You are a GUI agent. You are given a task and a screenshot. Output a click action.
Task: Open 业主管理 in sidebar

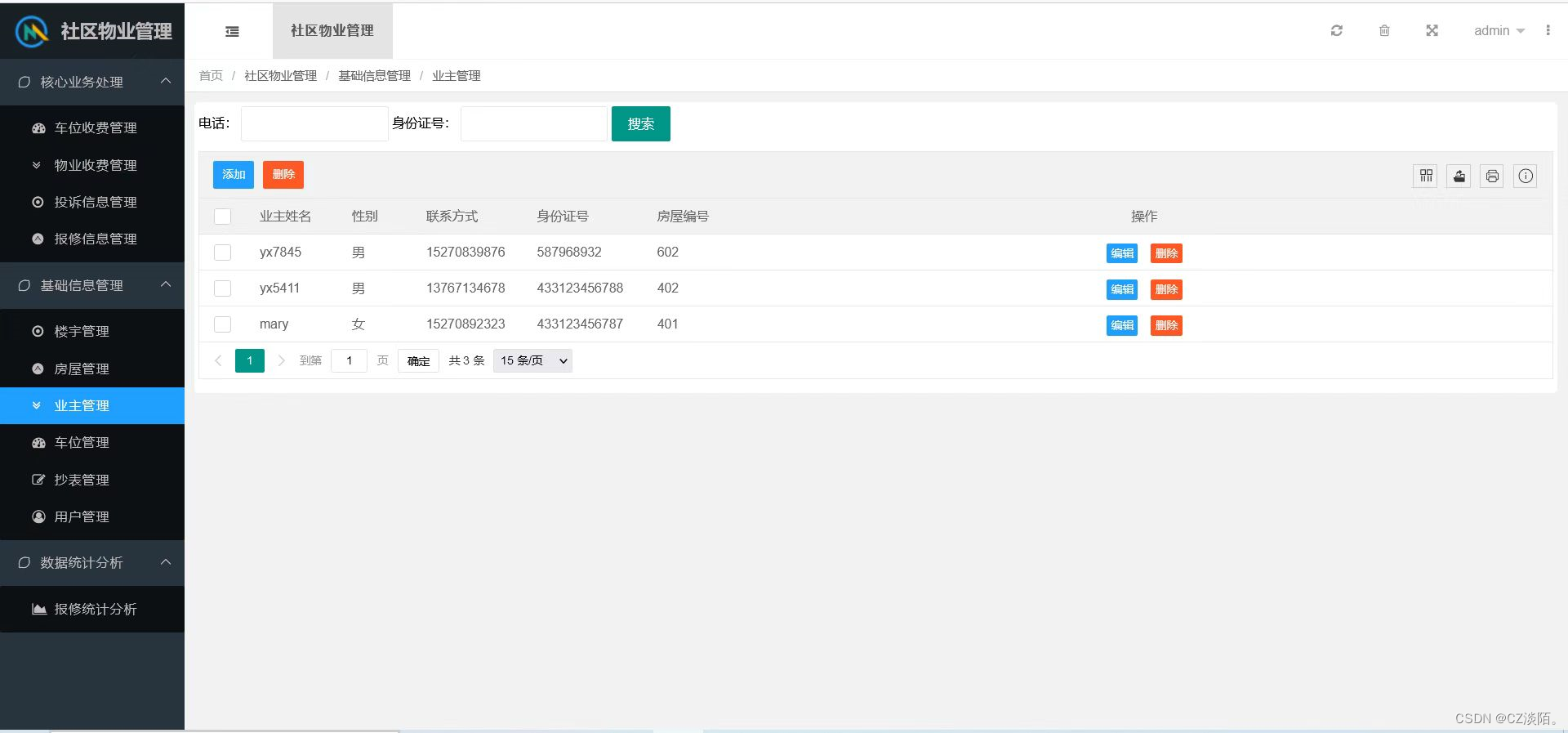(92, 405)
